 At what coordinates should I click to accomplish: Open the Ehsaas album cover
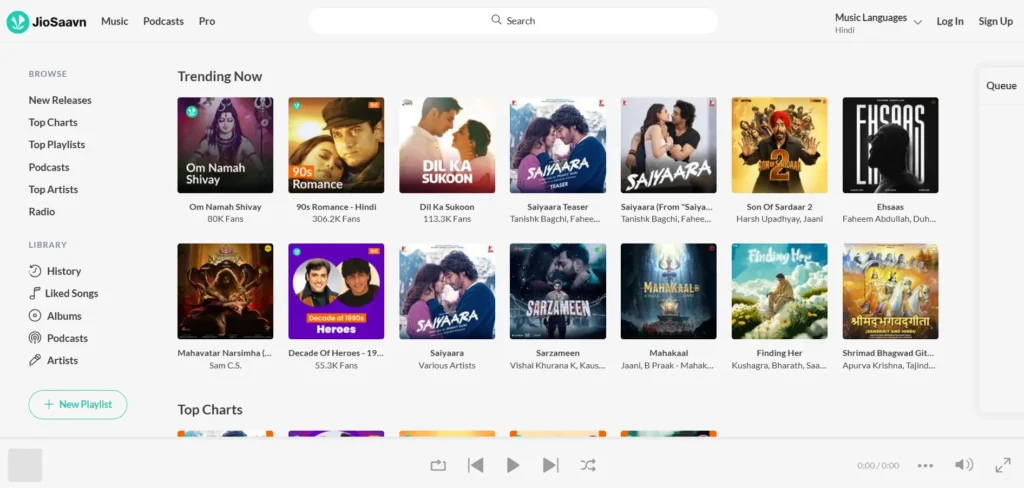click(x=891, y=145)
